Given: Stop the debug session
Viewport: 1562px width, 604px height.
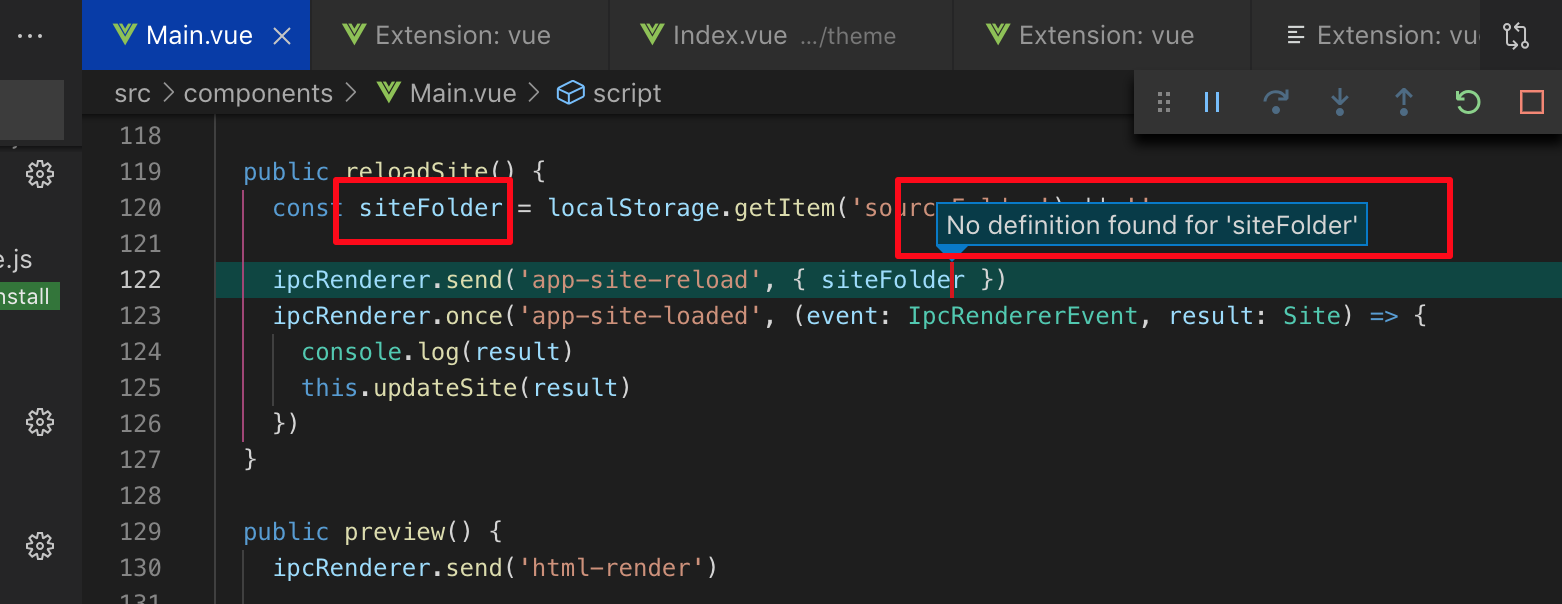Looking at the screenshot, I should [1532, 102].
